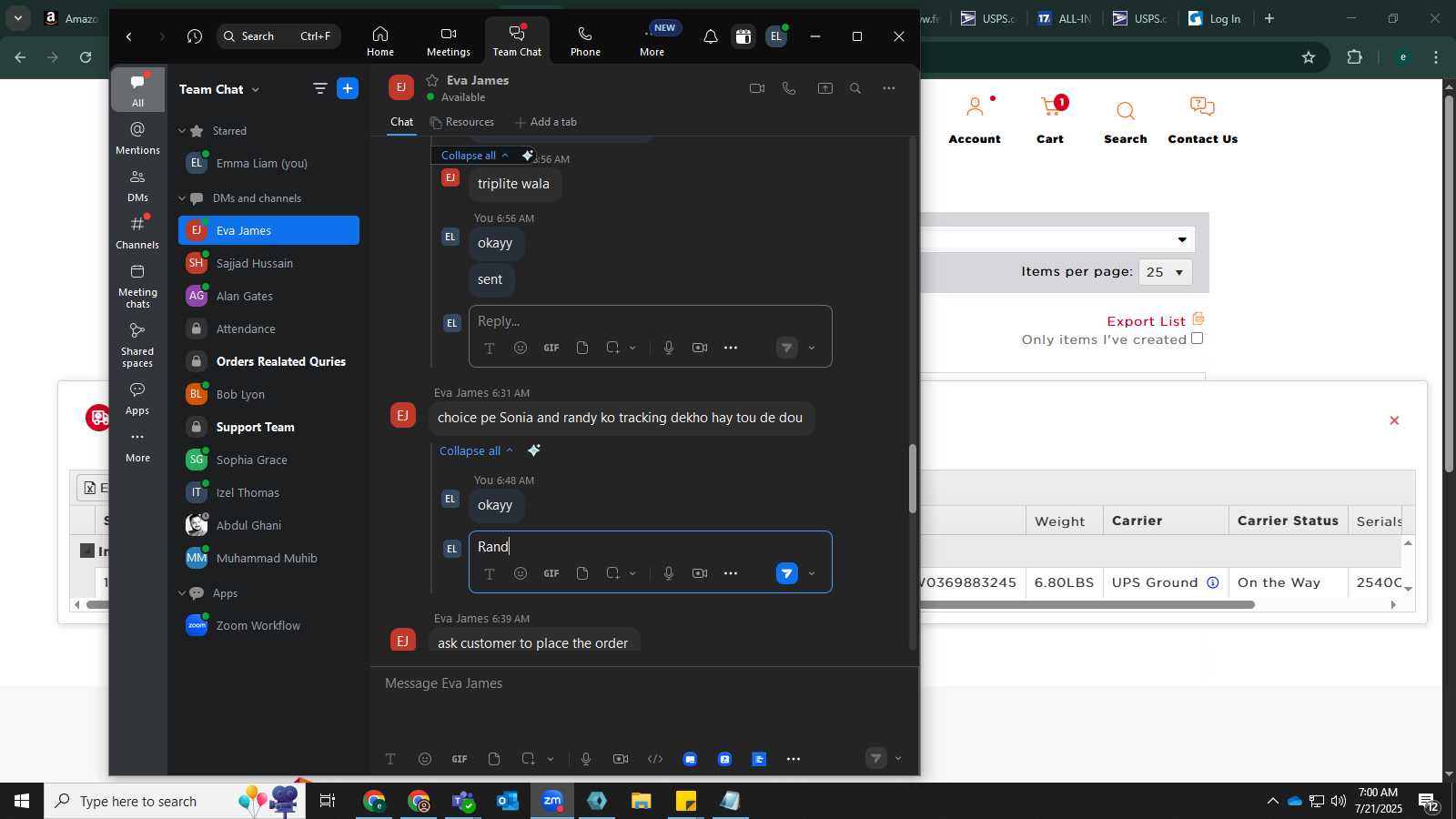Switch to the Resources tab
Screen dimensions: 1456x819
point(462,122)
